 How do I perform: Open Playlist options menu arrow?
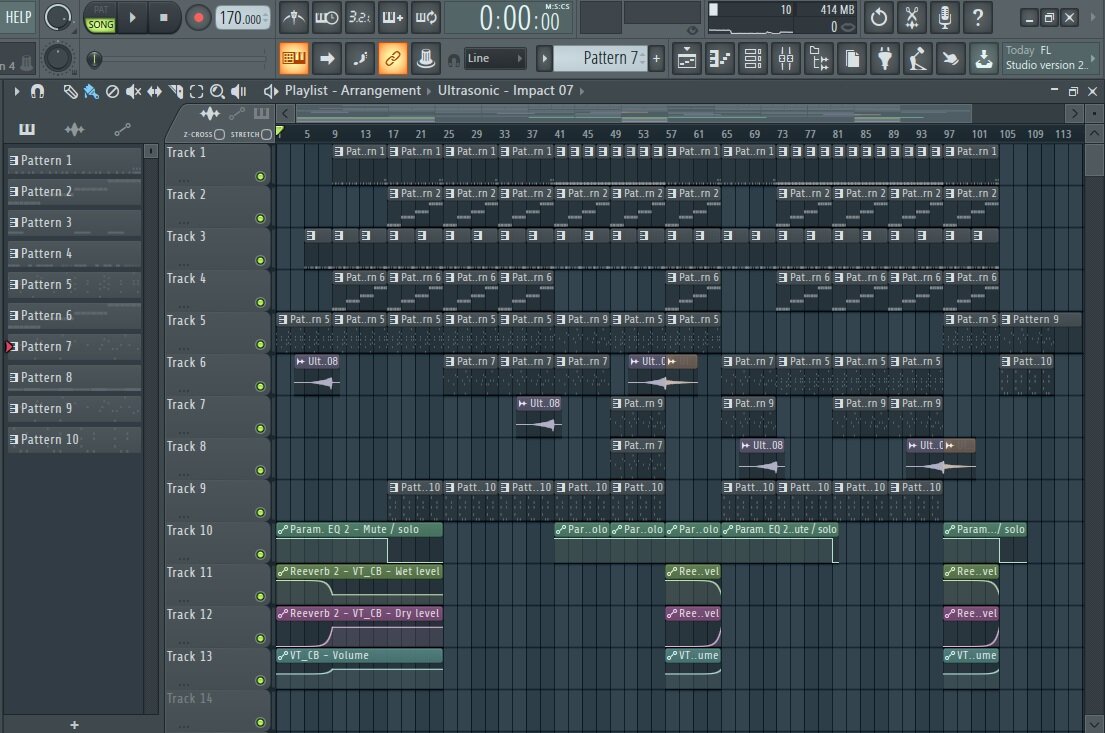(16, 91)
